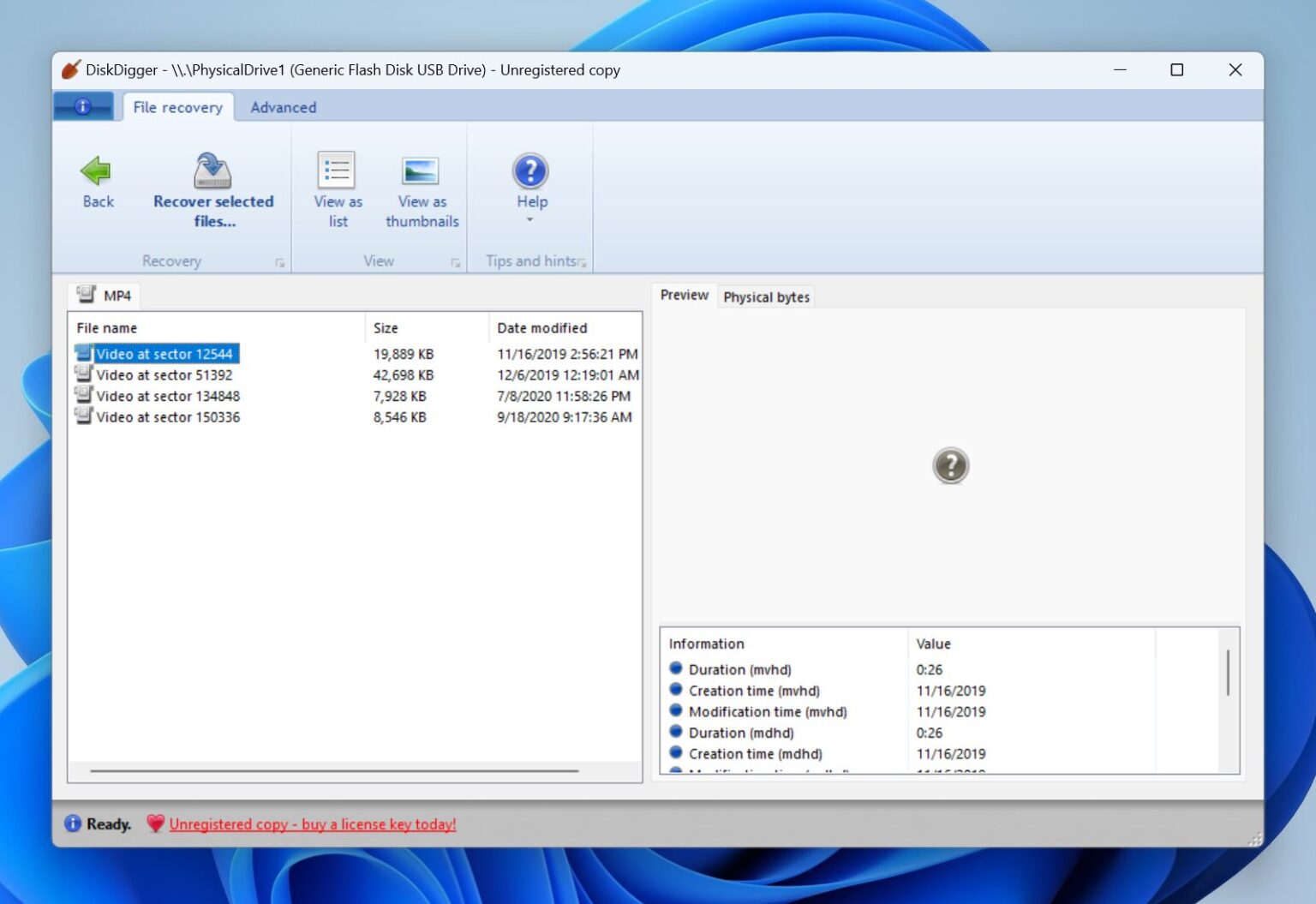Screen dimensions: 1316x904
Task: Open the Tips and hints dialog launcher
Action: [584, 263]
